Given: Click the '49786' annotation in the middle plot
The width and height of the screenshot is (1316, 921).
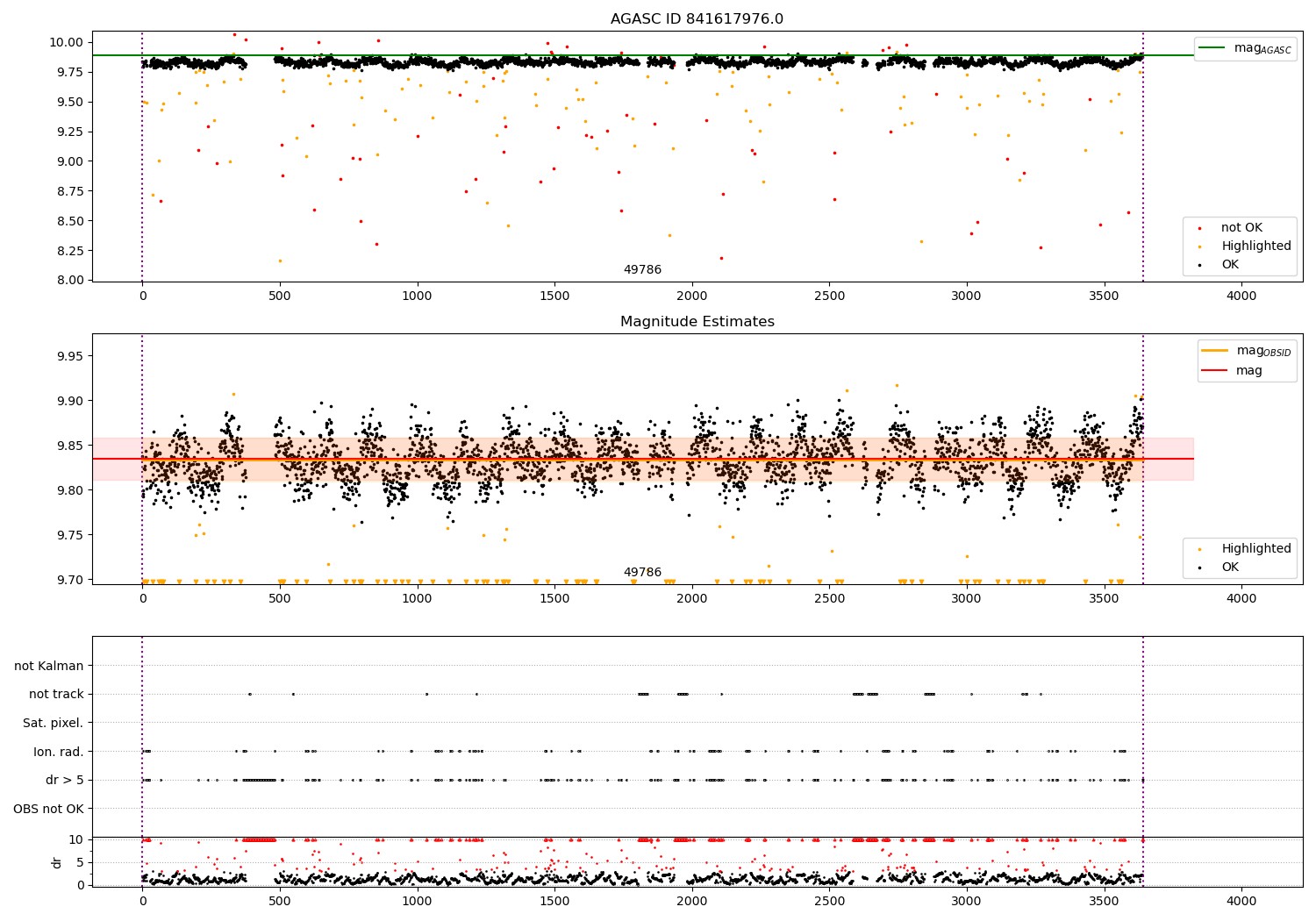Looking at the screenshot, I should click(642, 573).
